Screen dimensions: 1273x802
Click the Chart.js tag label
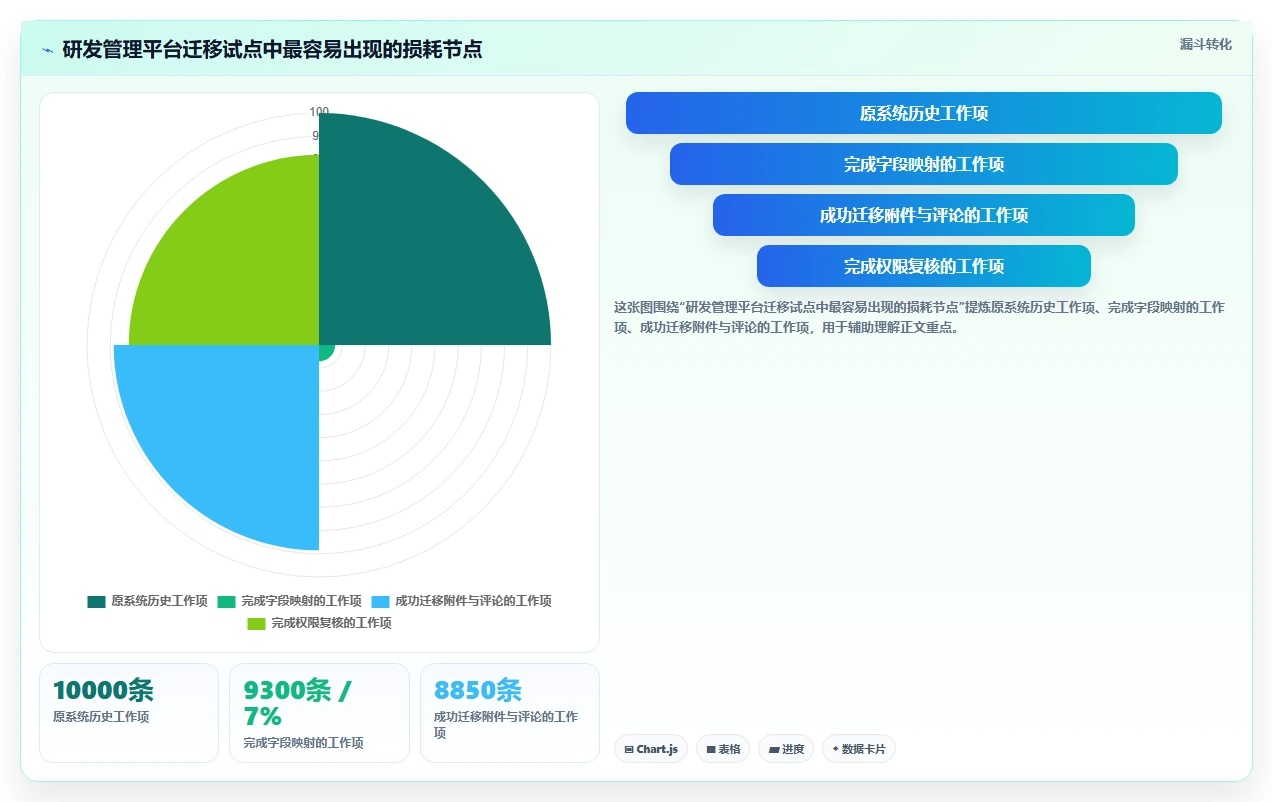657,749
